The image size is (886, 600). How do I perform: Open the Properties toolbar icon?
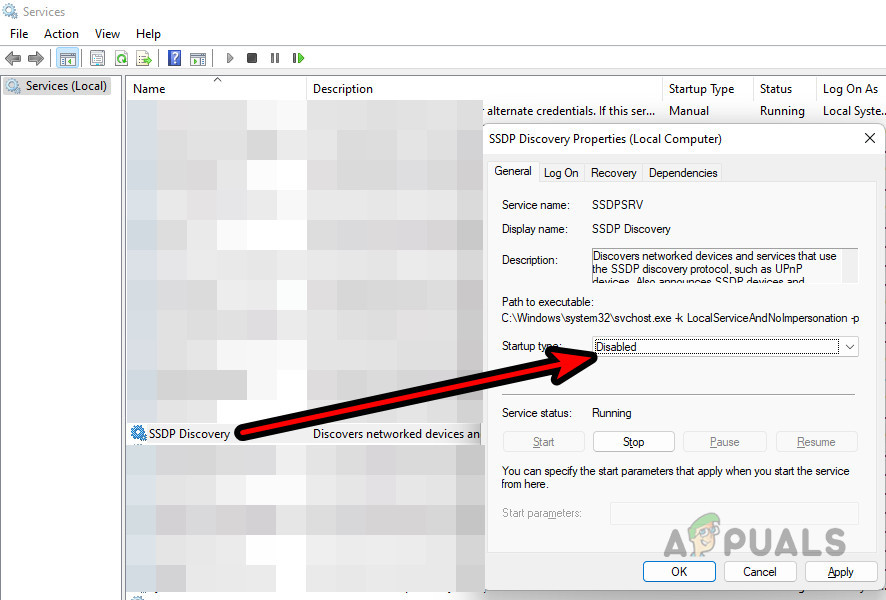pyautogui.click(x=96, y=57)
